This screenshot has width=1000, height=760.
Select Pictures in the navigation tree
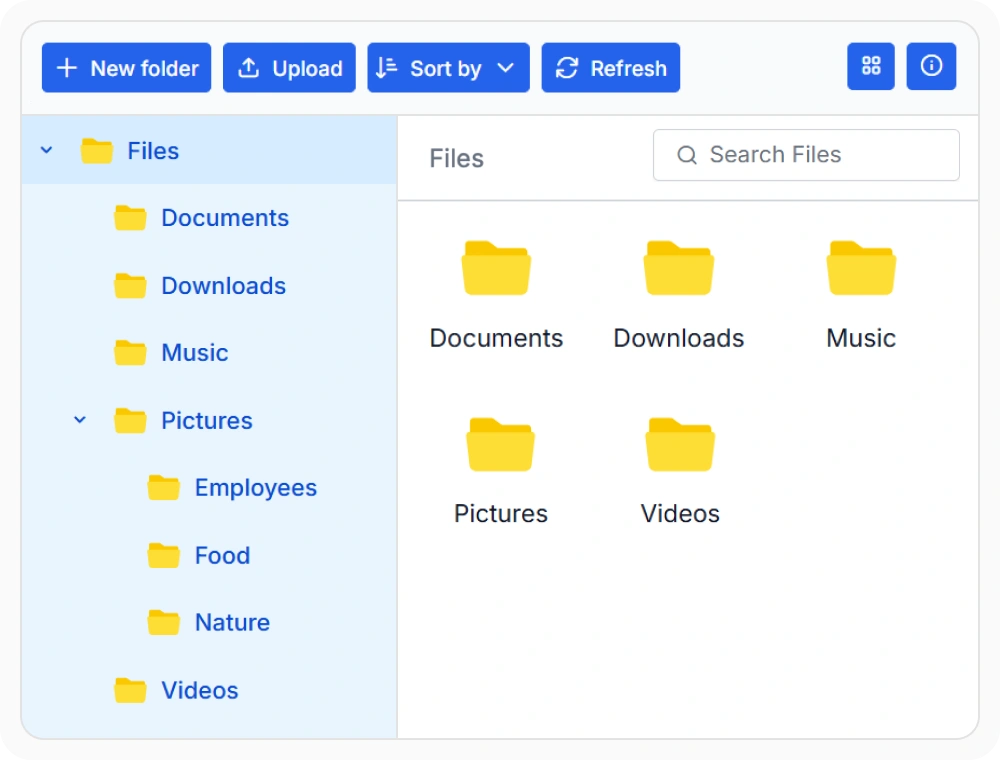tap(209, 420)
